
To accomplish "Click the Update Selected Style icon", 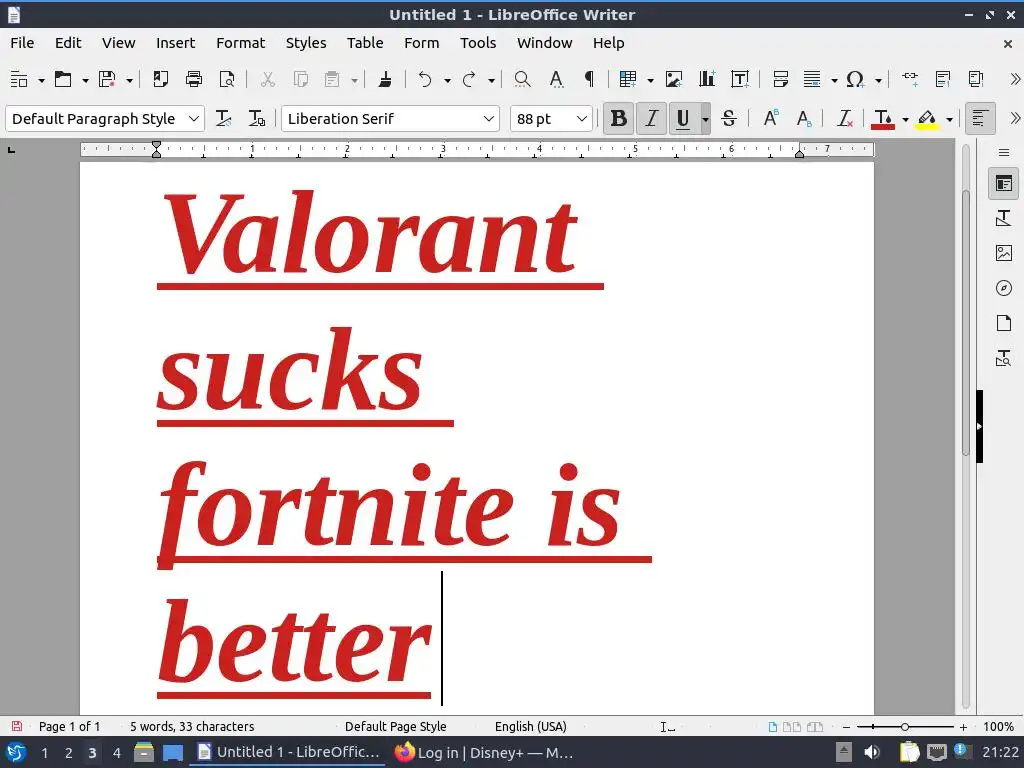I will point(224,119).
